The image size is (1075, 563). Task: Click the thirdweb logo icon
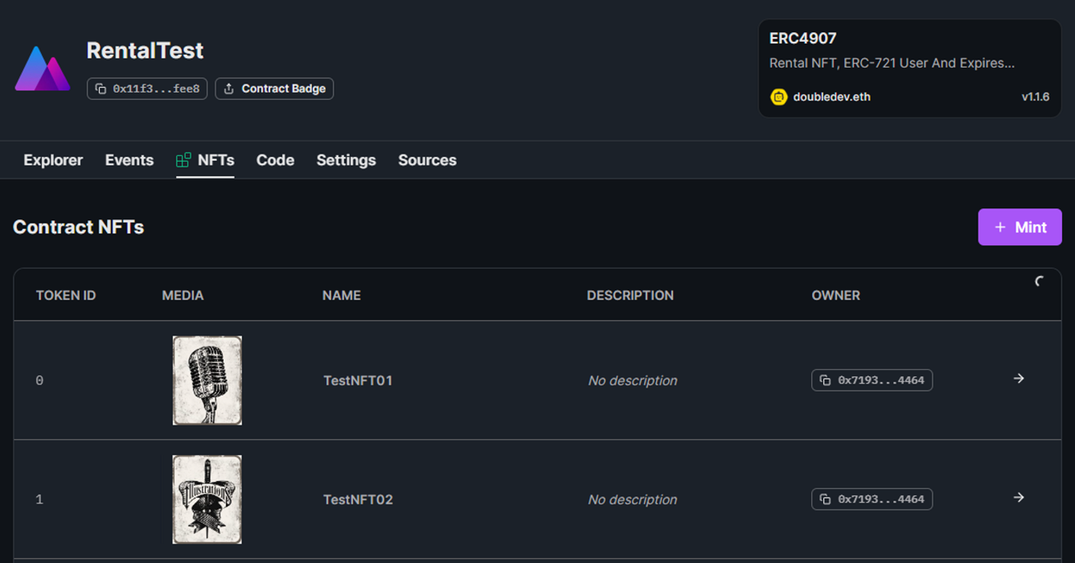pyautogui.click(x=42, y=69)
